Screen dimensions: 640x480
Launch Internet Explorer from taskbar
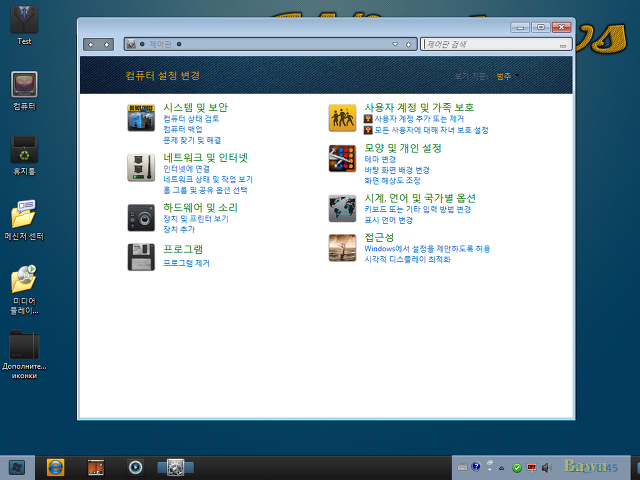click(x=56, y=468)
